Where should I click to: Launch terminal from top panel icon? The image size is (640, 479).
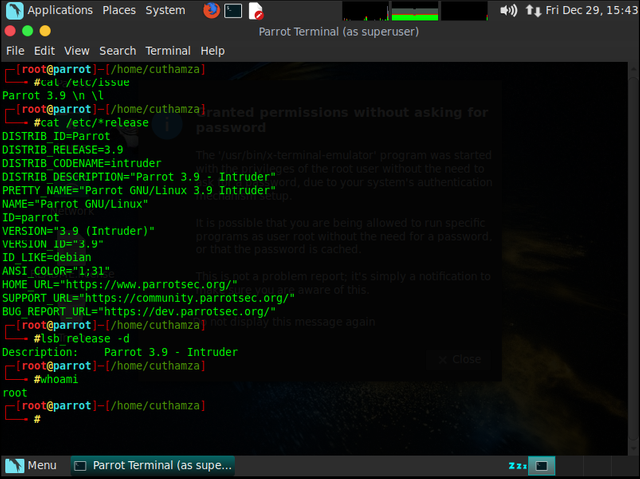tap(233, 11)
